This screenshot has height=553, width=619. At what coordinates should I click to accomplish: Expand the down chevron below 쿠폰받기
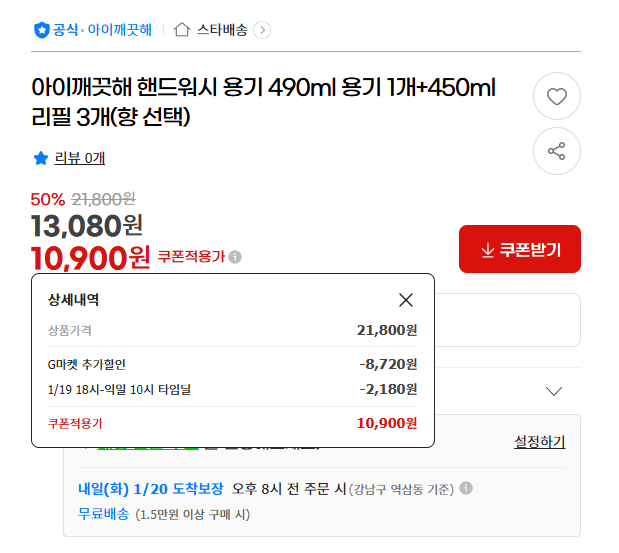pyautogui.click(x=554, y=391)
